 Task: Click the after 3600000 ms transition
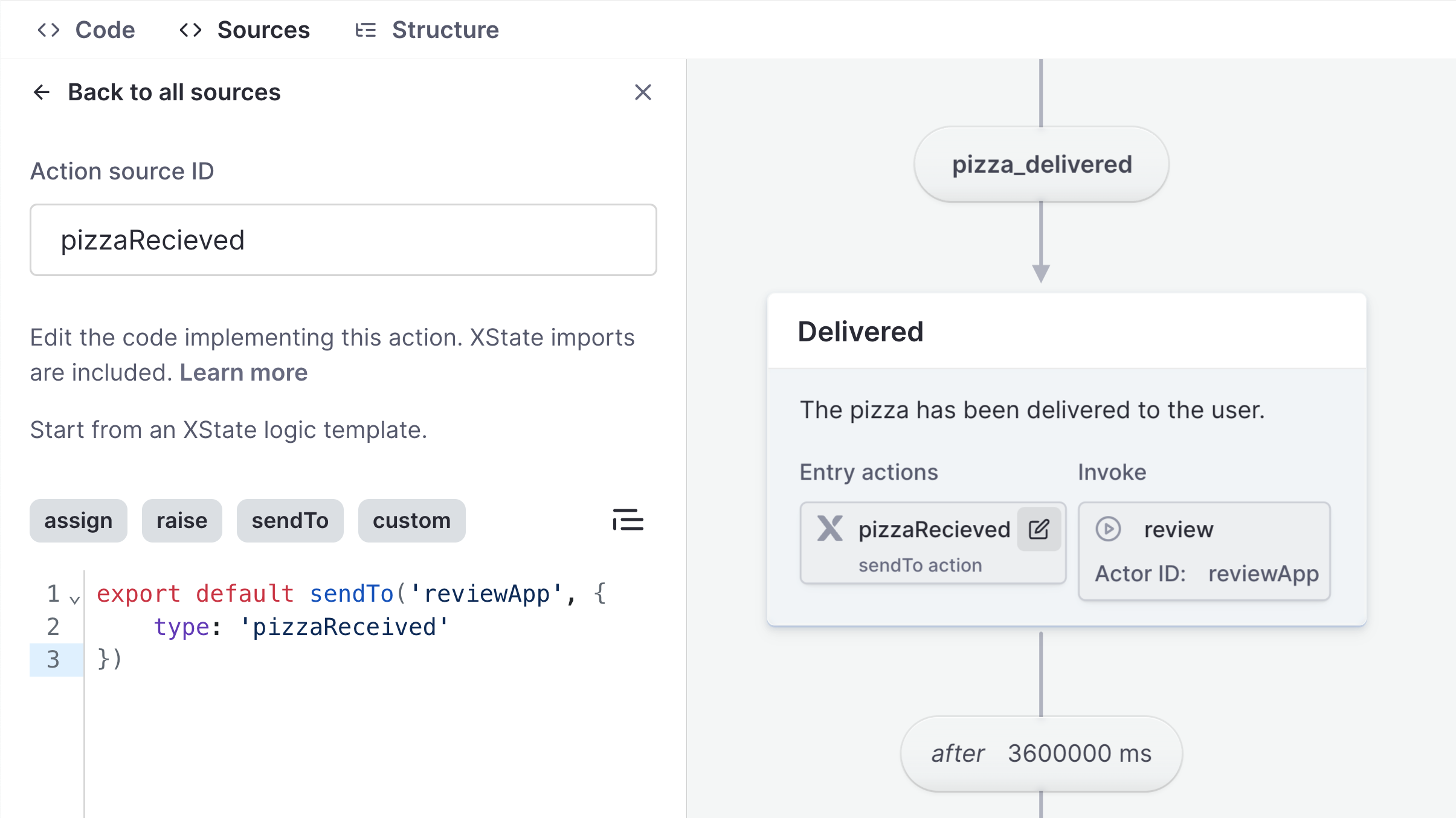point(1040,752)
